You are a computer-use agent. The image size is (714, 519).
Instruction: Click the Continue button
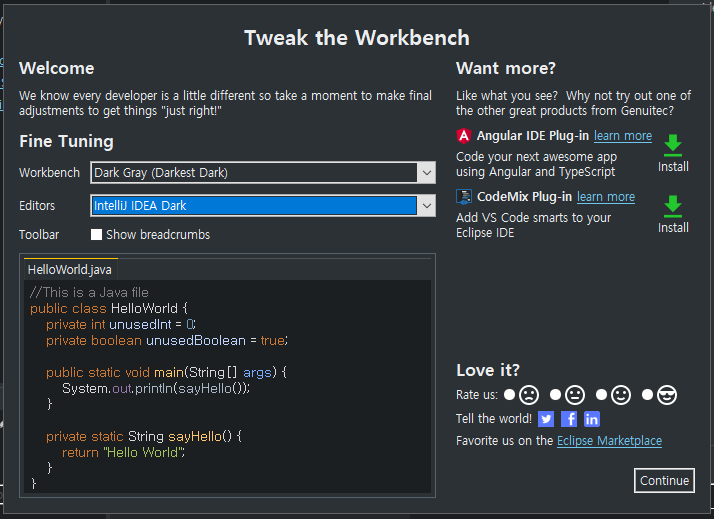pyautogui.click(x=664, y=480)
